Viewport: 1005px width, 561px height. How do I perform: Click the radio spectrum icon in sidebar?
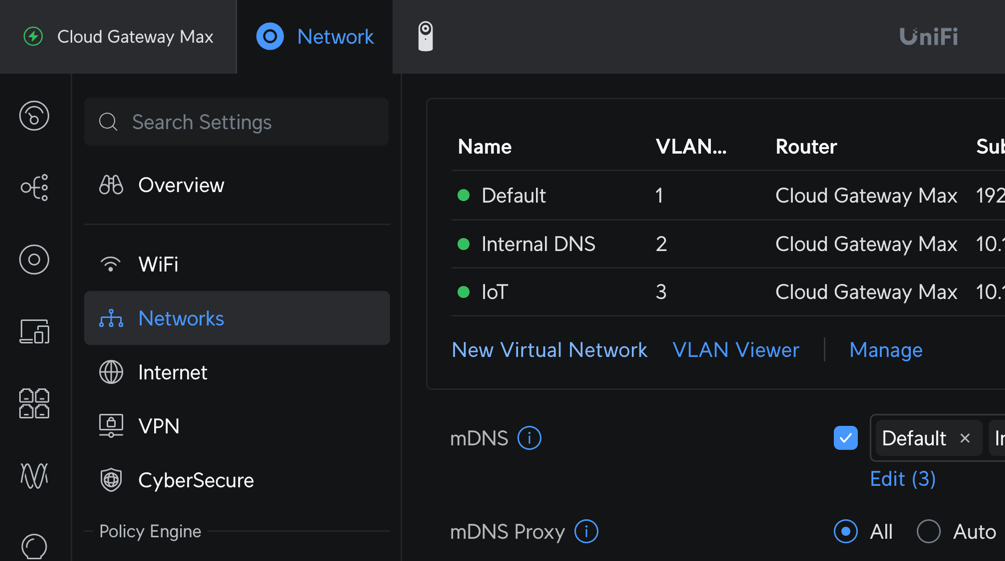tap(34, 476)
